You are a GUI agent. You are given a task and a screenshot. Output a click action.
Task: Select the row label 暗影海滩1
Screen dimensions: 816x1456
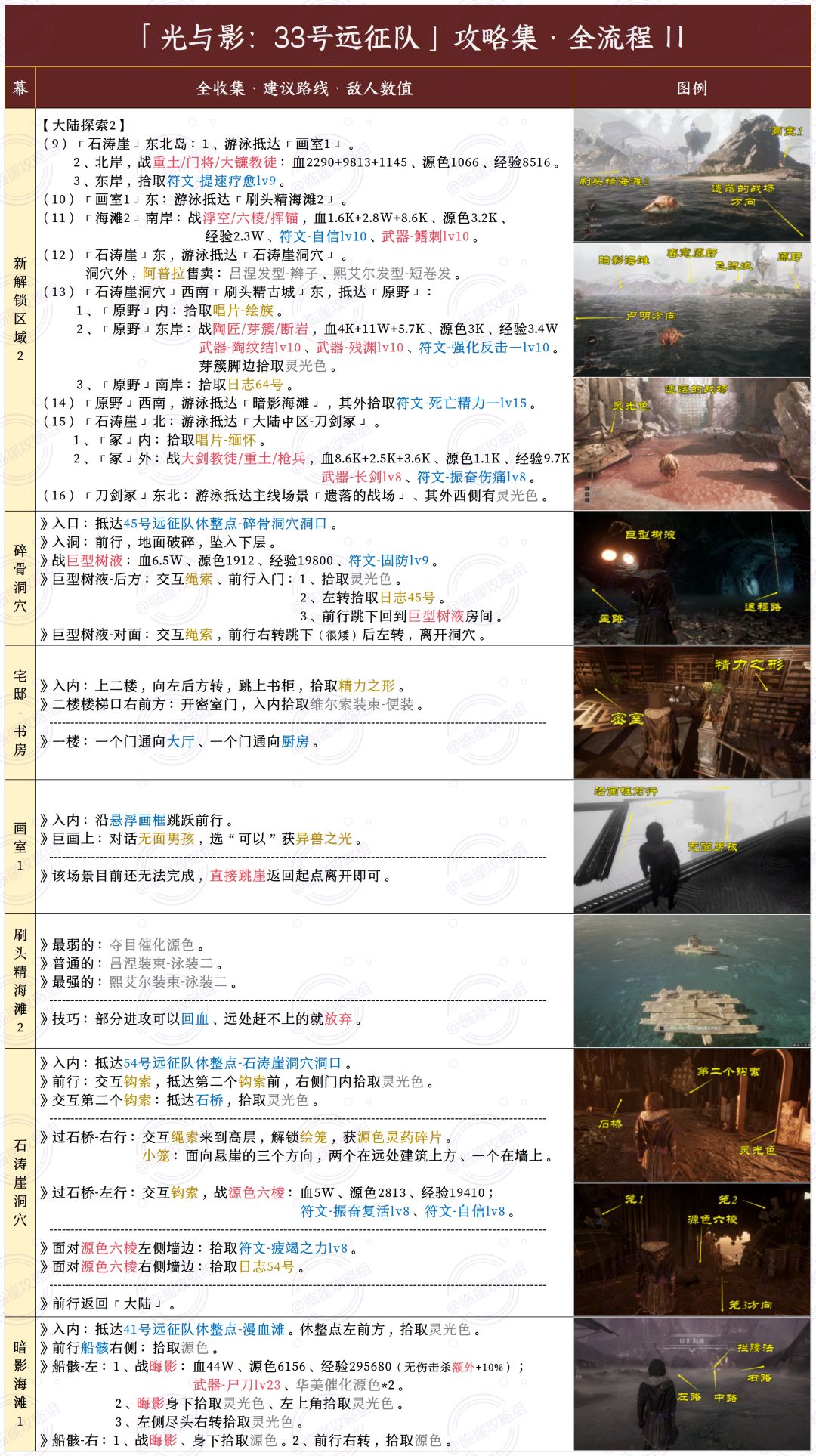point(20,1384)
